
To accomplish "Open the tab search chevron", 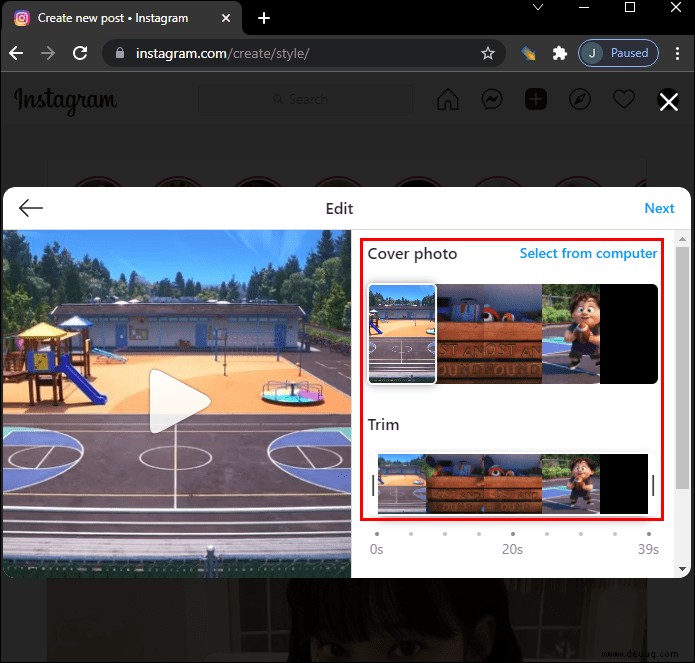I will coord(538,8).
